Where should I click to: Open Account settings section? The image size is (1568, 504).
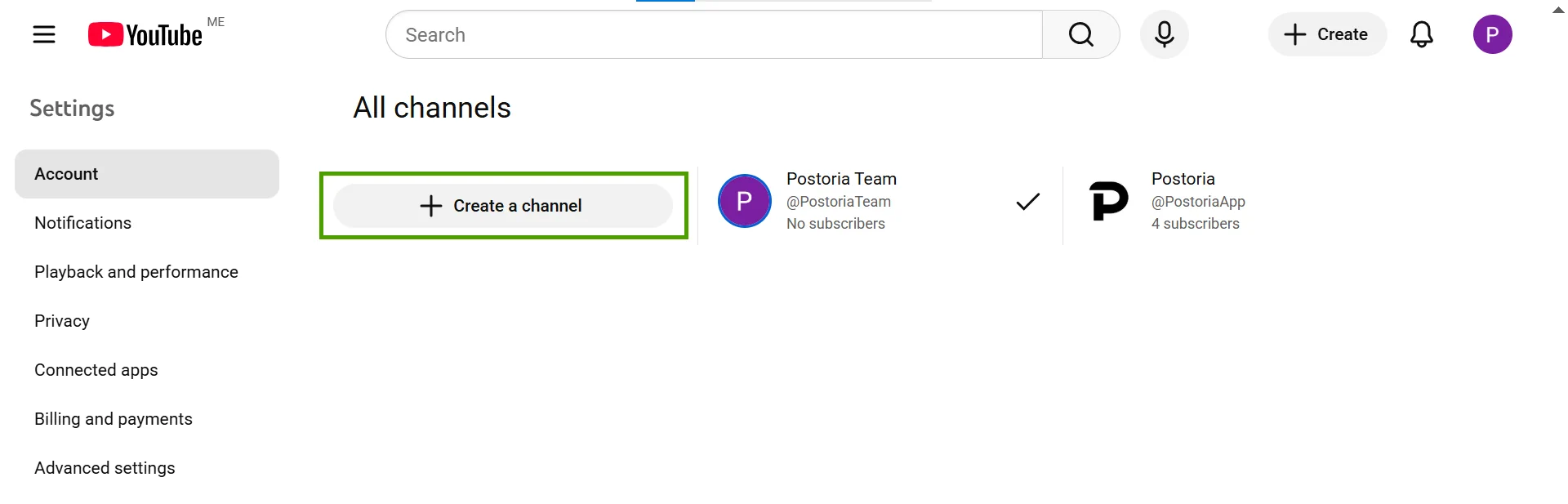pos(147,174)
